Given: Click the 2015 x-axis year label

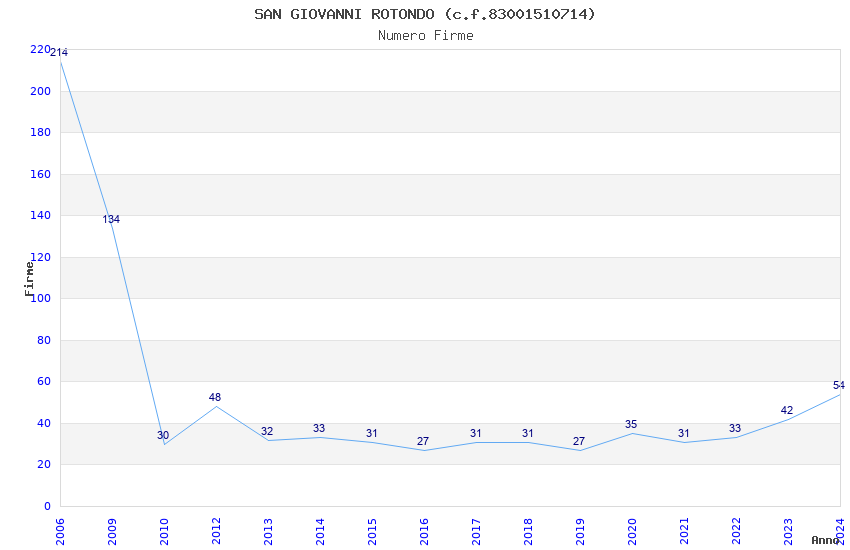Looking at the screenshot, I should pos(372,532).
